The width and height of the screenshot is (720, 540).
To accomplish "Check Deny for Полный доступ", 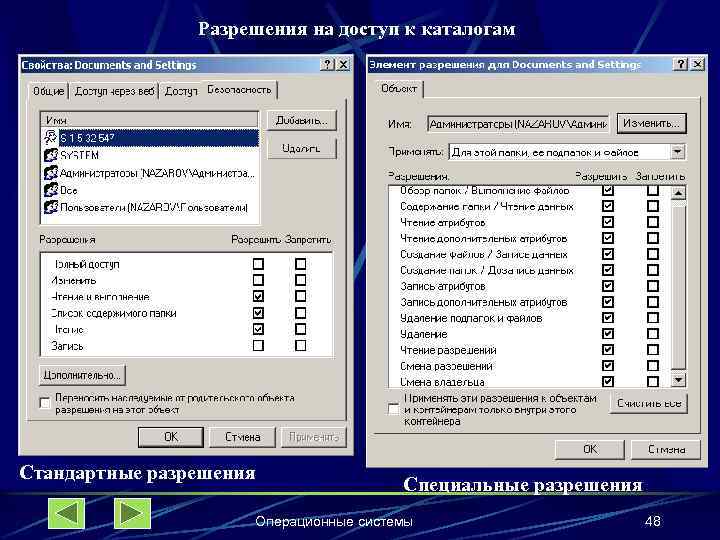I will tap(300, 264).
